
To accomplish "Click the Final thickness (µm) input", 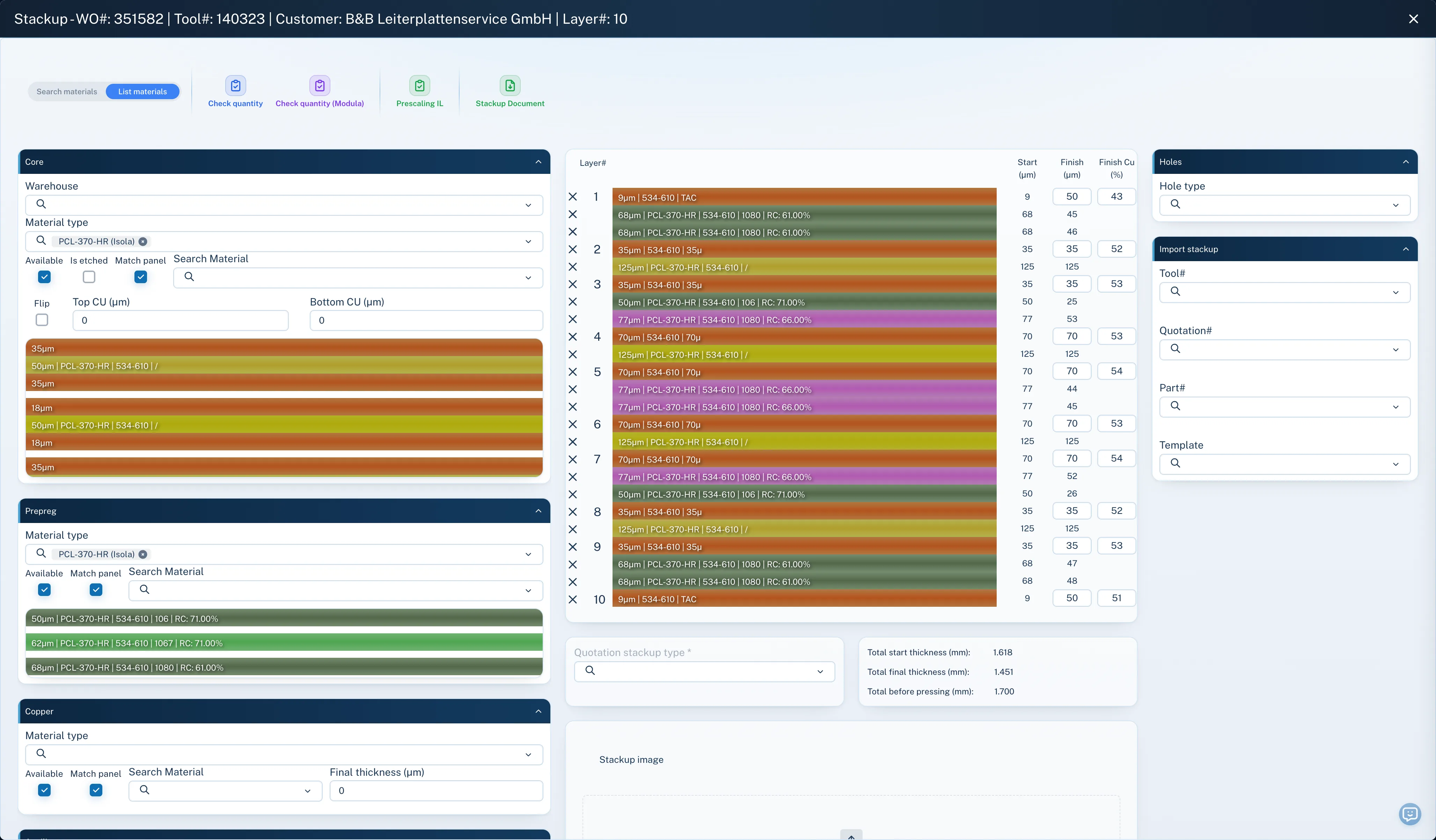I will 436,791.
